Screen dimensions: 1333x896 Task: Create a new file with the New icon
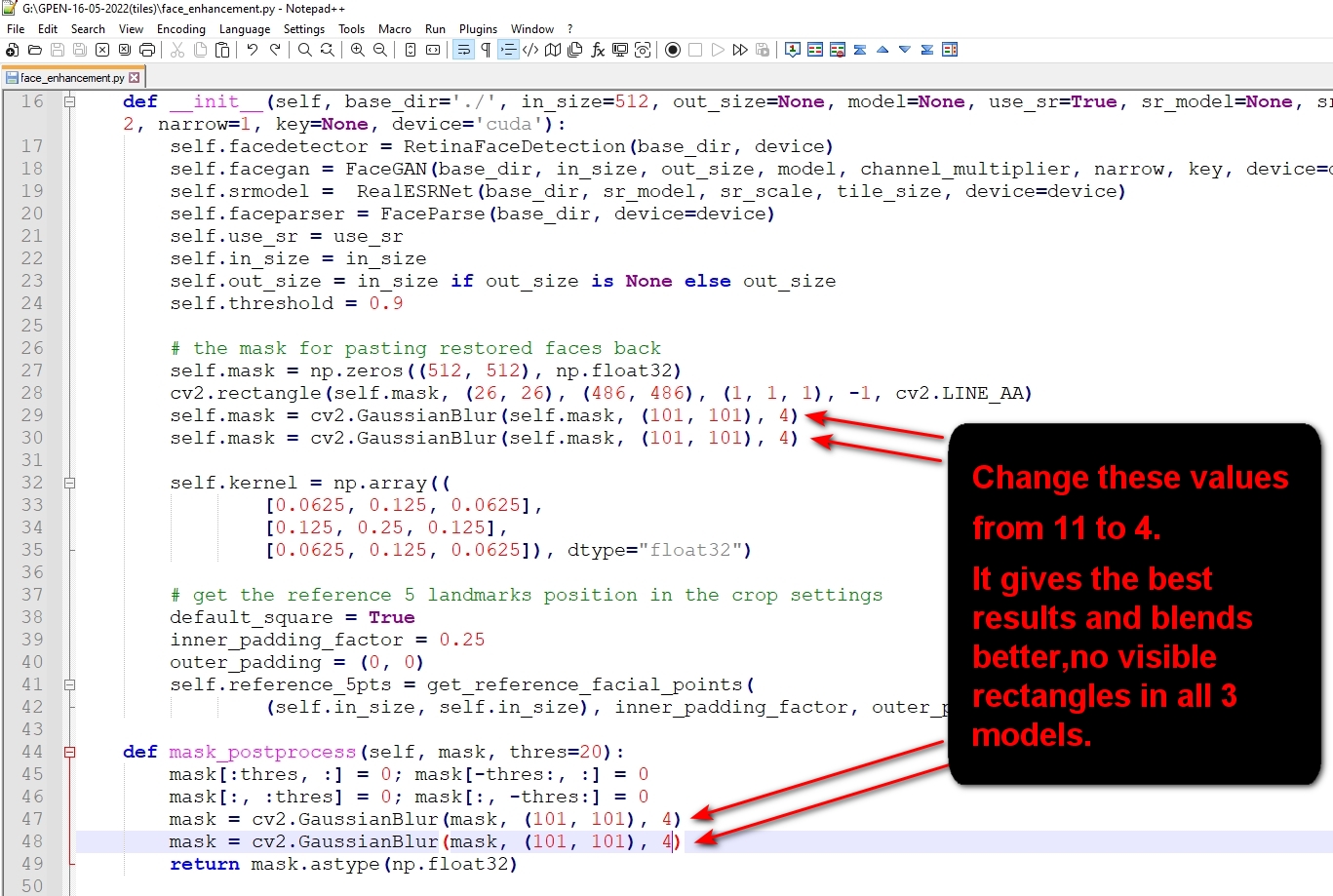pyautogui.click(x=13, y=49)
